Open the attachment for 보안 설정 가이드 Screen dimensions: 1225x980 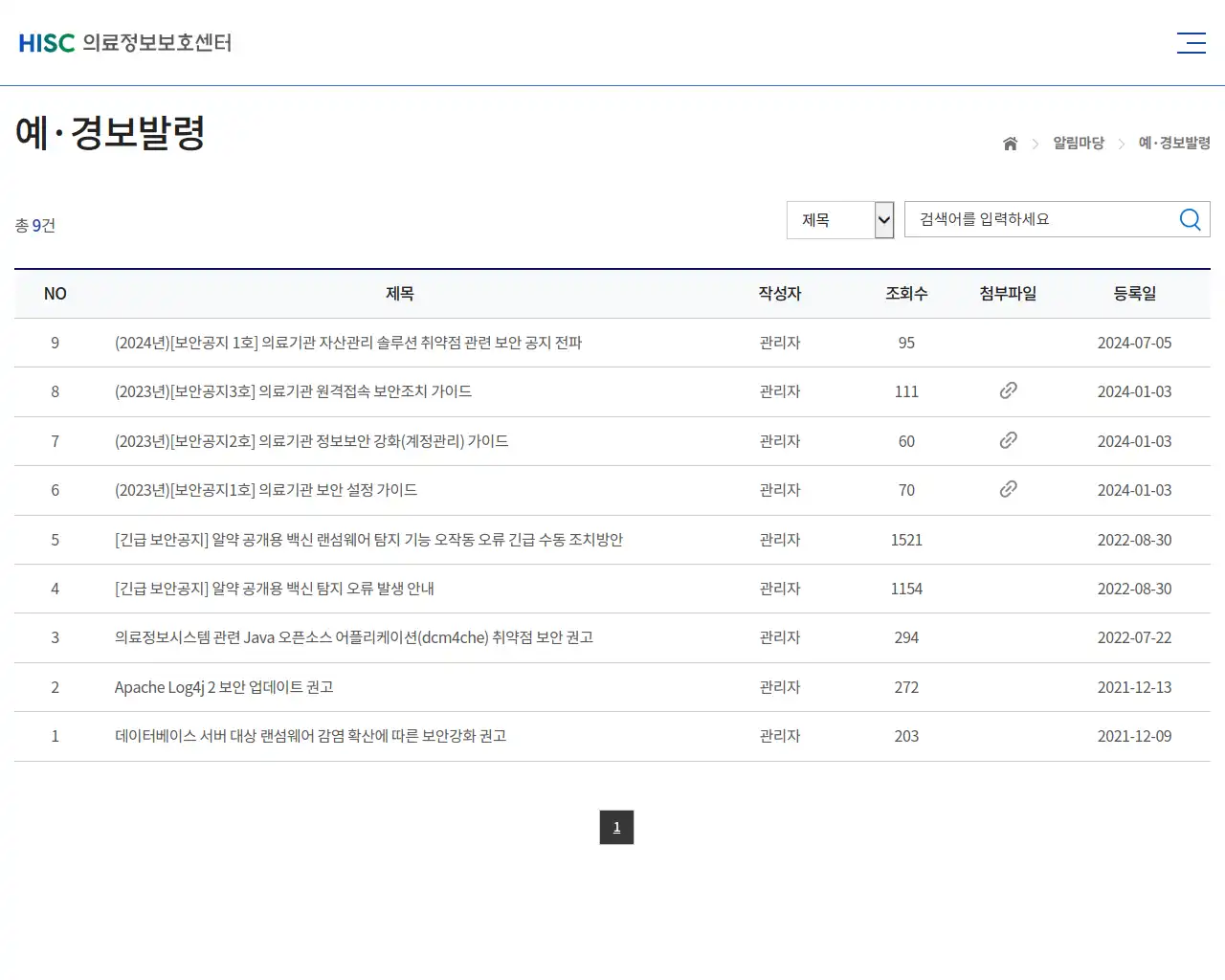[x=1008, y=489]
